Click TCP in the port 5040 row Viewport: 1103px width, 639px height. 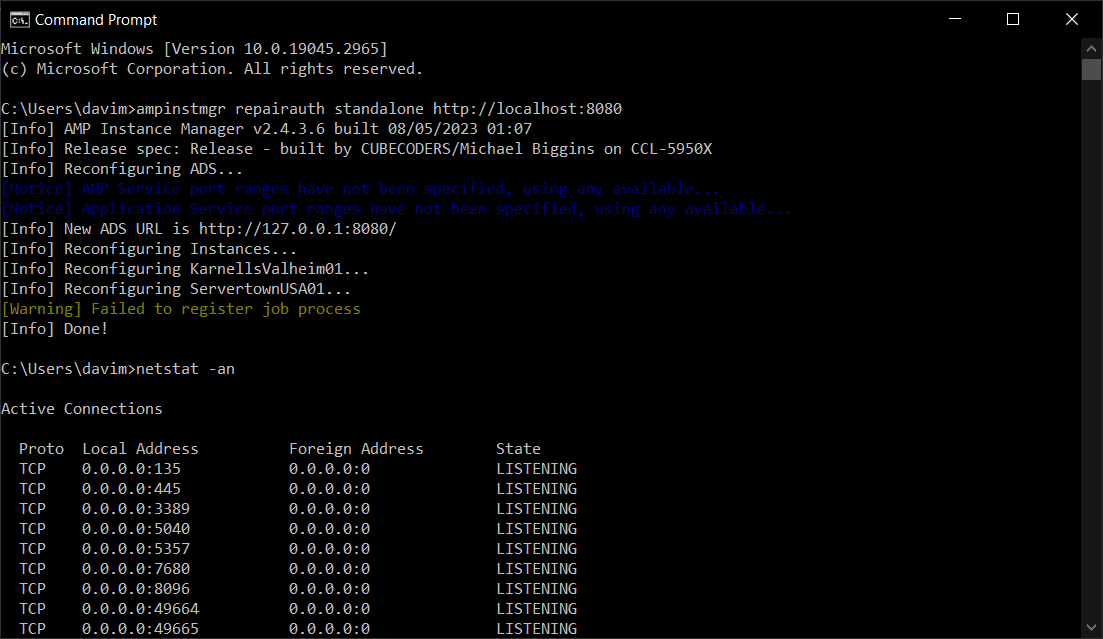tap(32, 529)
